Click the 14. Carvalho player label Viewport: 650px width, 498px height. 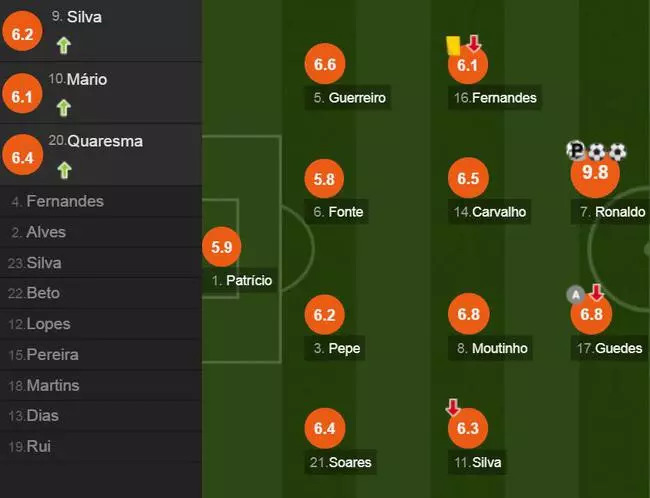coord(489,212)
